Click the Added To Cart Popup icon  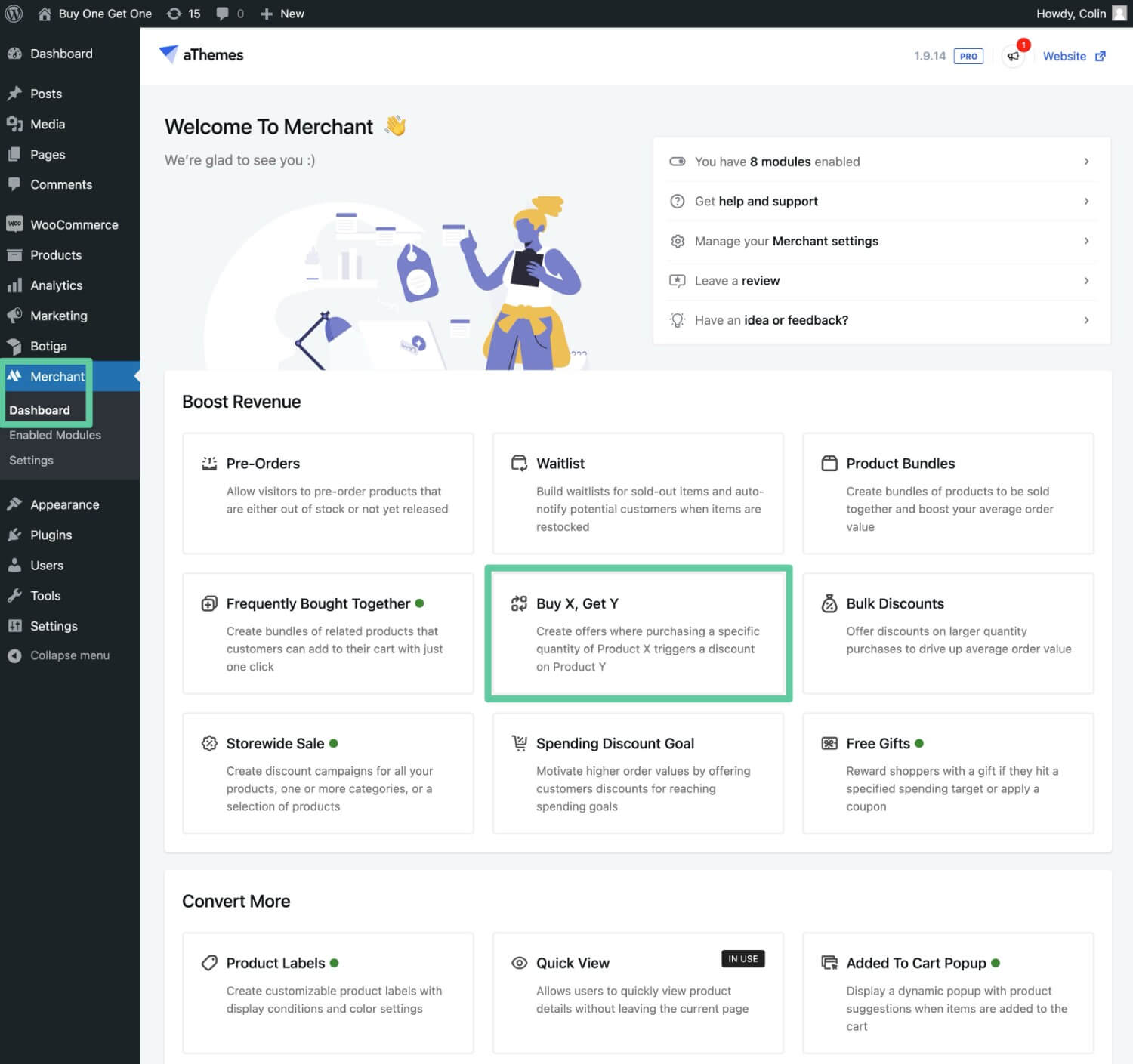pos(829,963)
